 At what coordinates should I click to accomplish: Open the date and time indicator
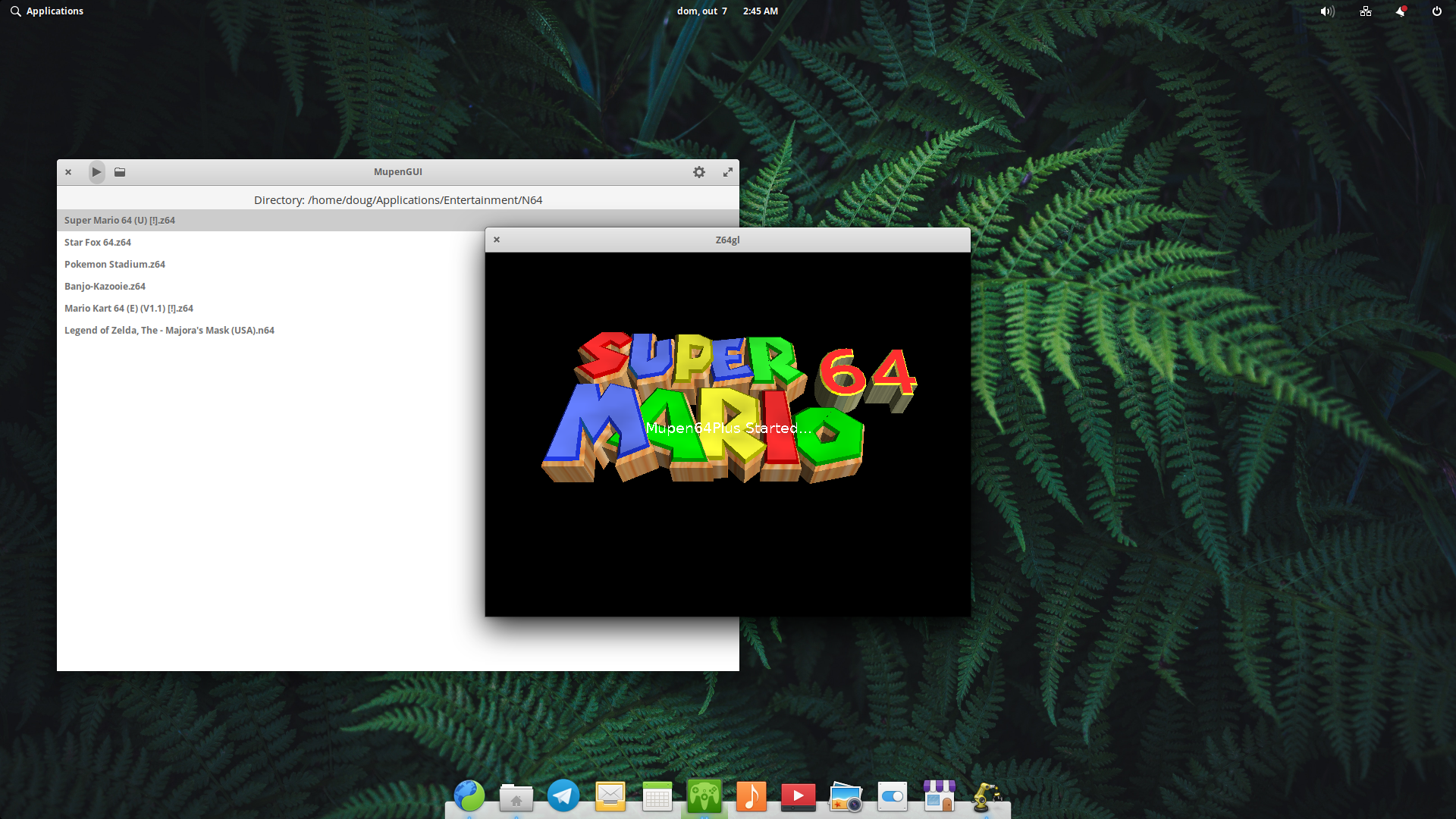726,11
